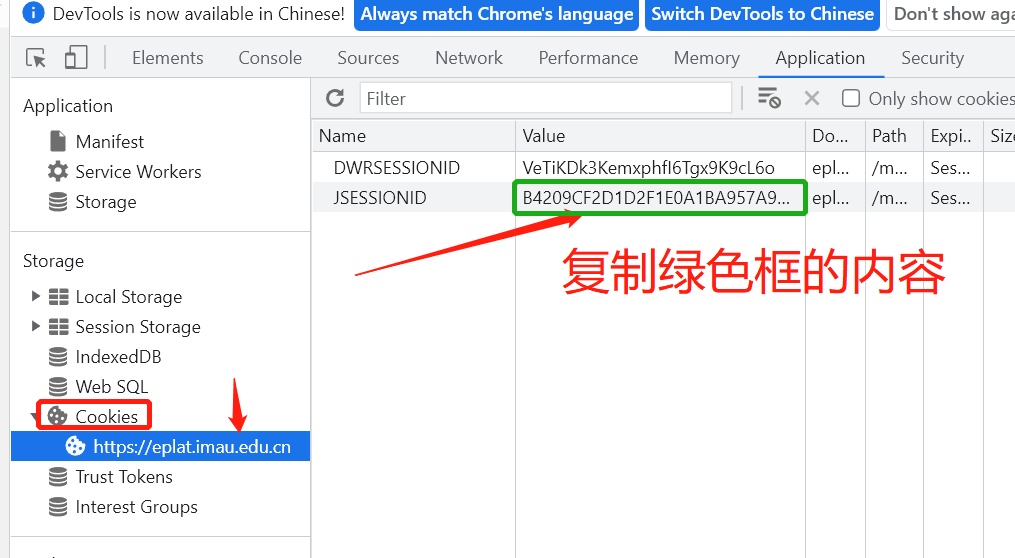Select Session Storage in the sidebar
This screenshot has width=1015, height=558.
point(138,327)
